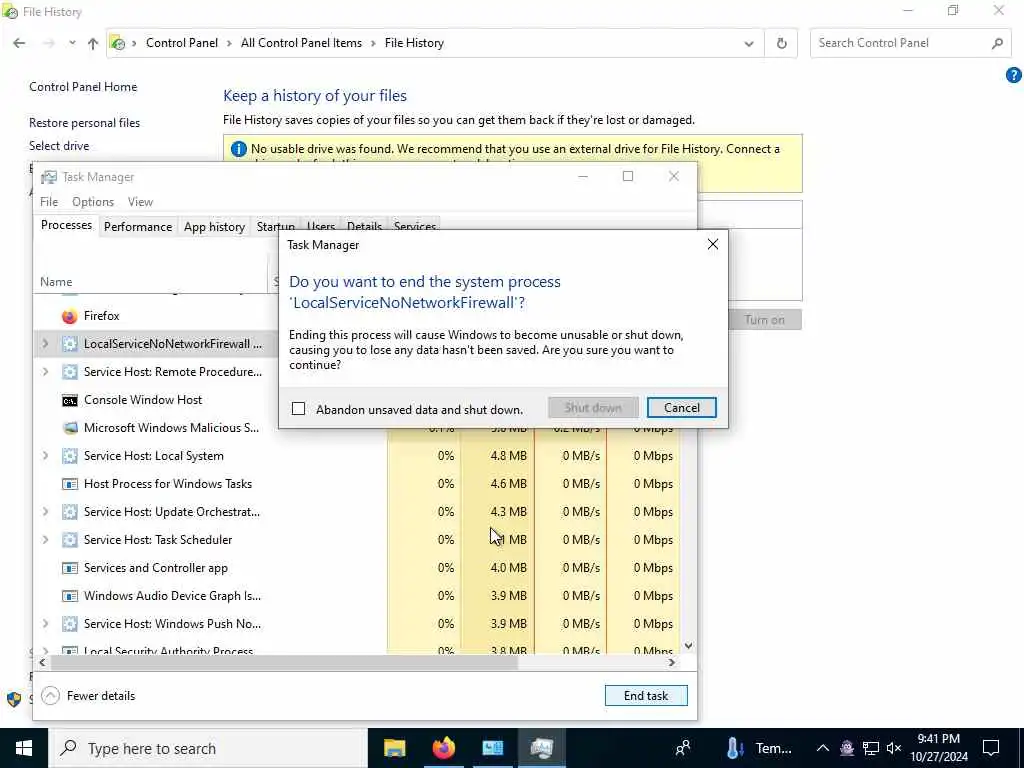Open Restore personal files link
This screenshot has height=768, width=1024.
click(x=84, y=123)
